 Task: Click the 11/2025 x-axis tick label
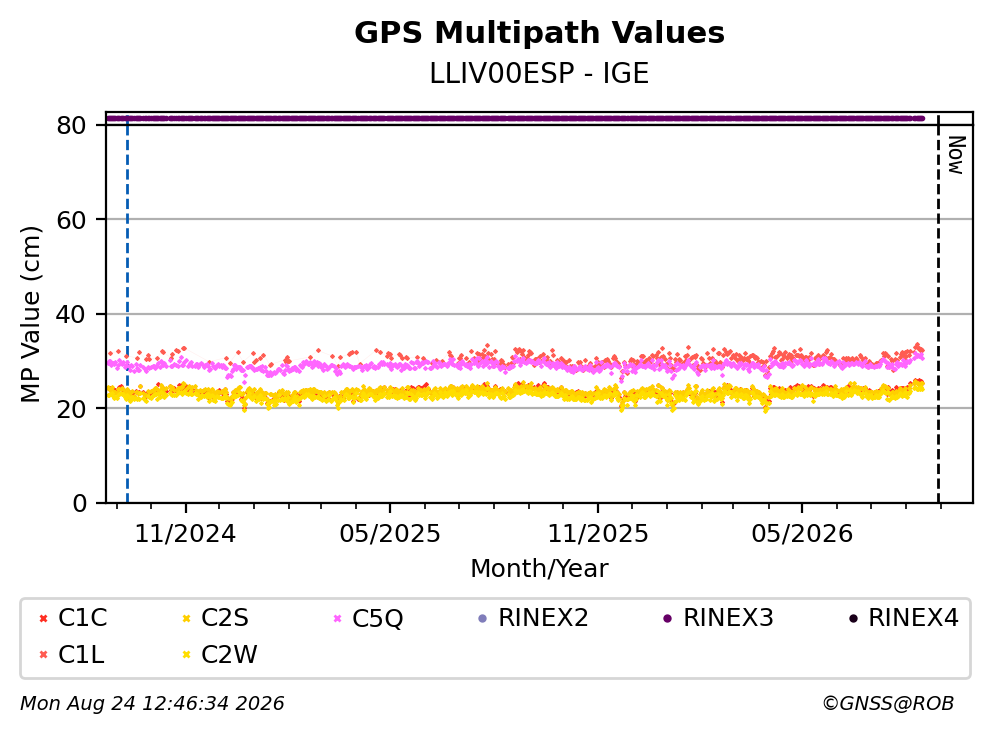click(x=598, y=534)
